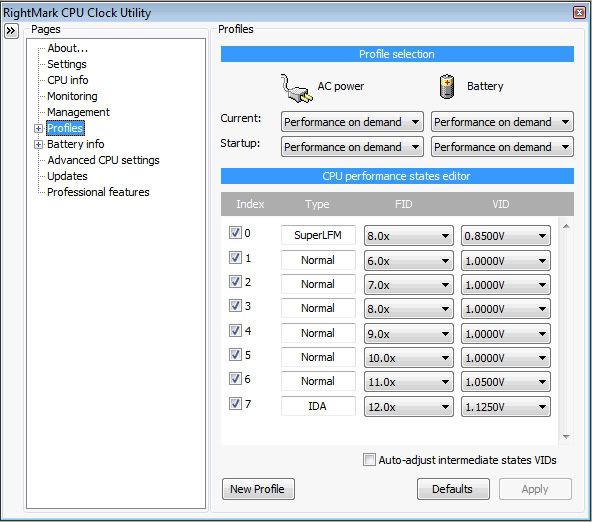Click the FID column header
The height and width of the screenshot is (522, 592).
403,204
